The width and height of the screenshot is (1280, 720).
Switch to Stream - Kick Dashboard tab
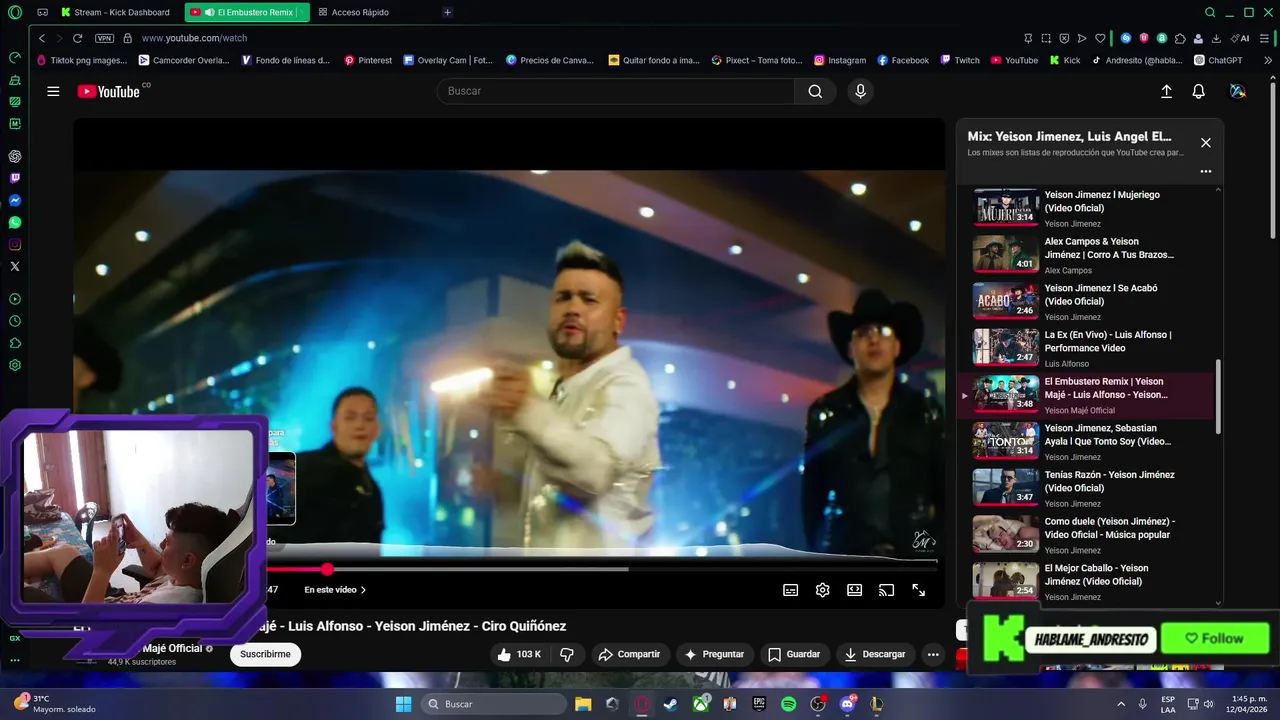118,12
